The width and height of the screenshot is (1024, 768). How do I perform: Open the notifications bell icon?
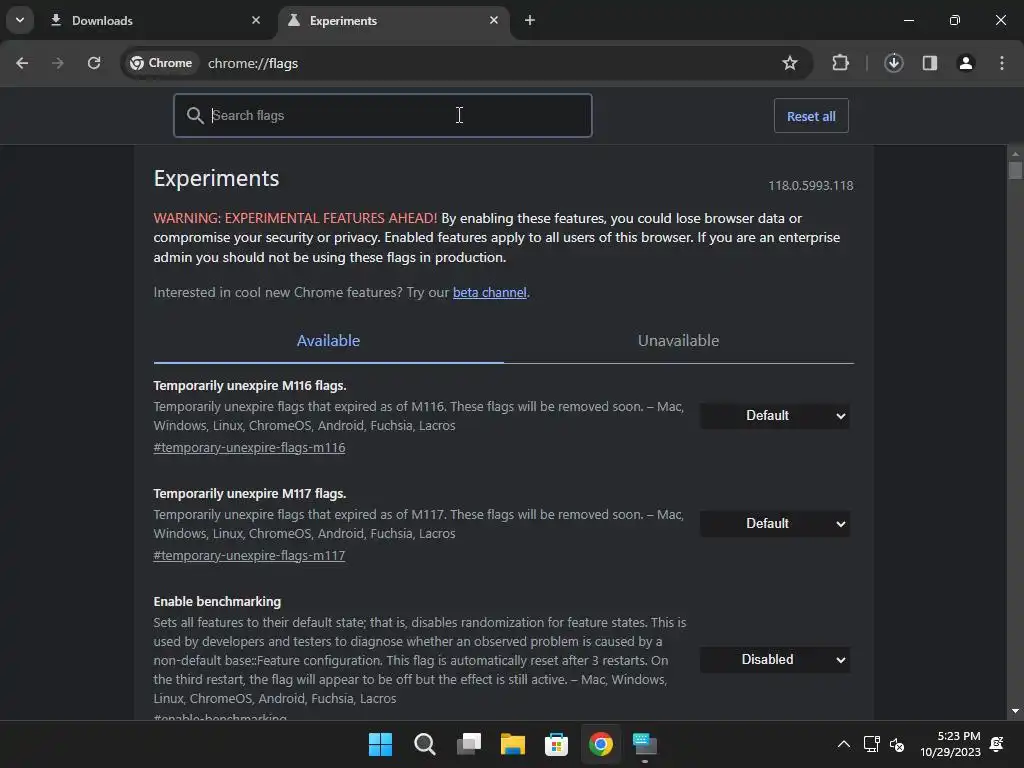[x=997, y=744]
